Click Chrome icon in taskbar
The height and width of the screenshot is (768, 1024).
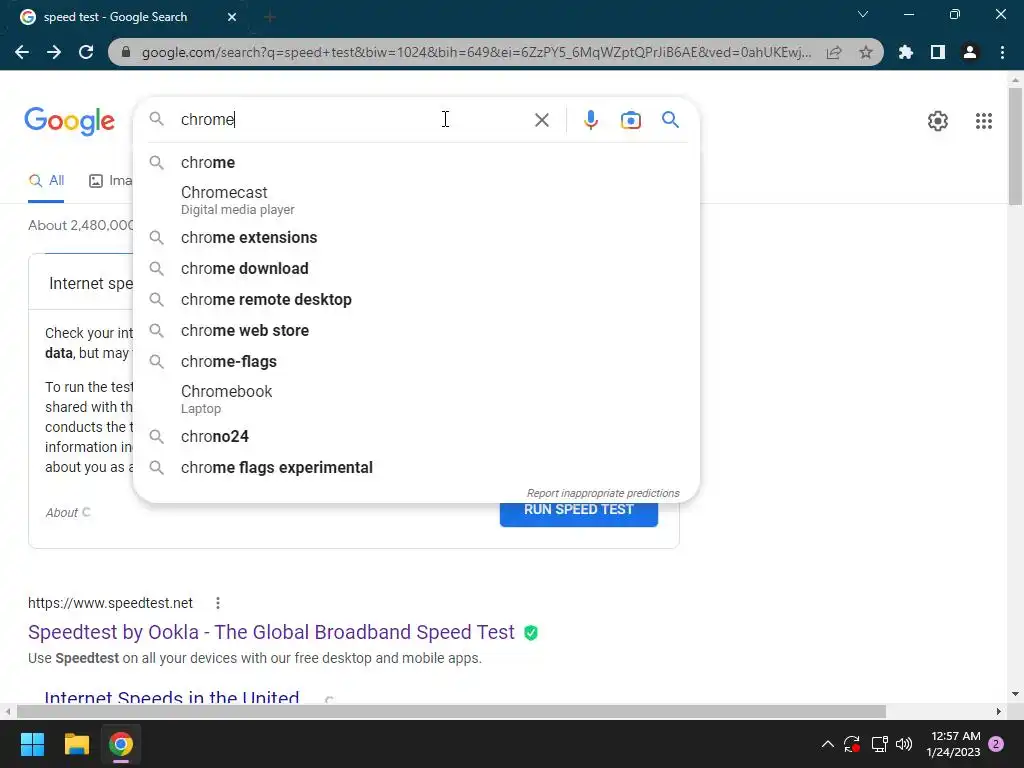click(x=121, y=744)
